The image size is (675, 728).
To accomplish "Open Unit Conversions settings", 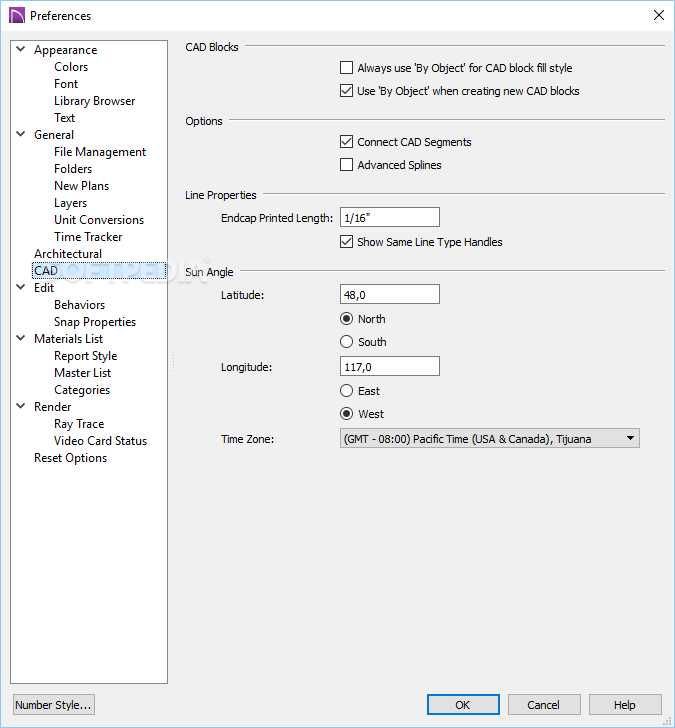I will click(99, 220).
